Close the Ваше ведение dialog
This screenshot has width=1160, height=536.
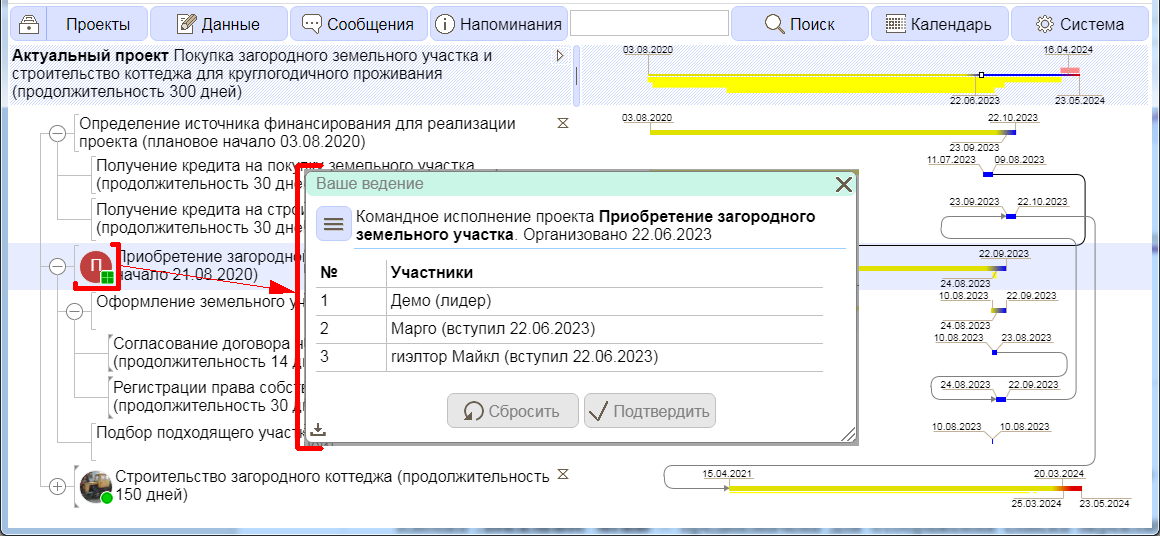point(843,184)
